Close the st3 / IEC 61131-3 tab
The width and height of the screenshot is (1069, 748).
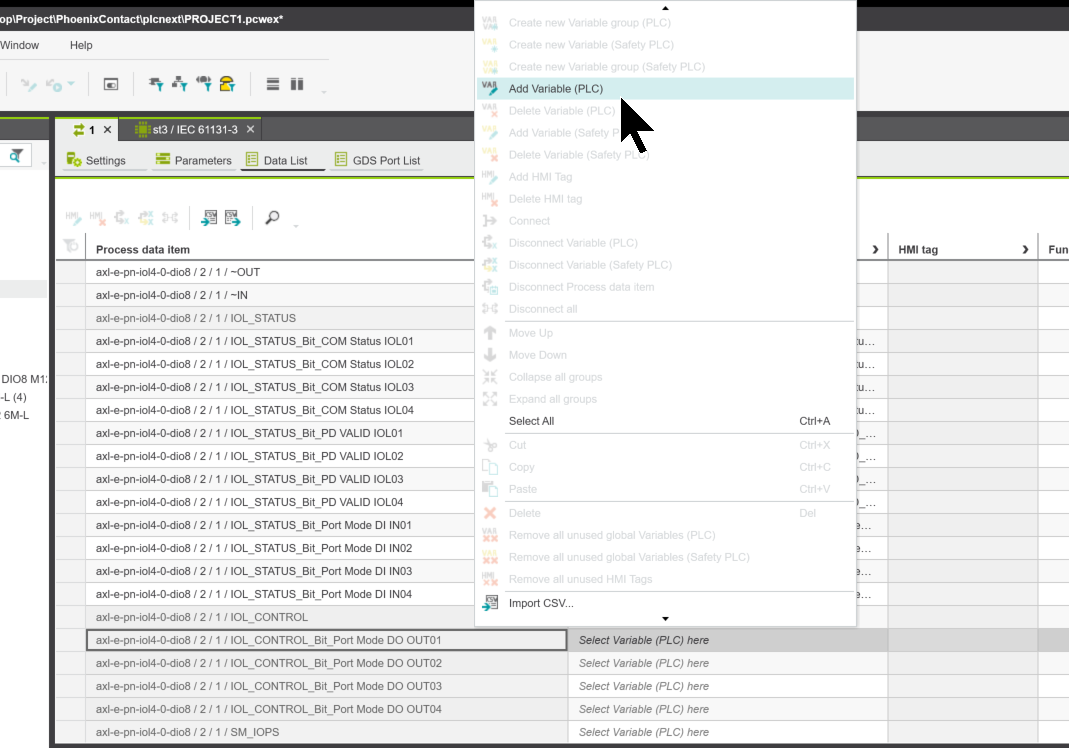250,129
